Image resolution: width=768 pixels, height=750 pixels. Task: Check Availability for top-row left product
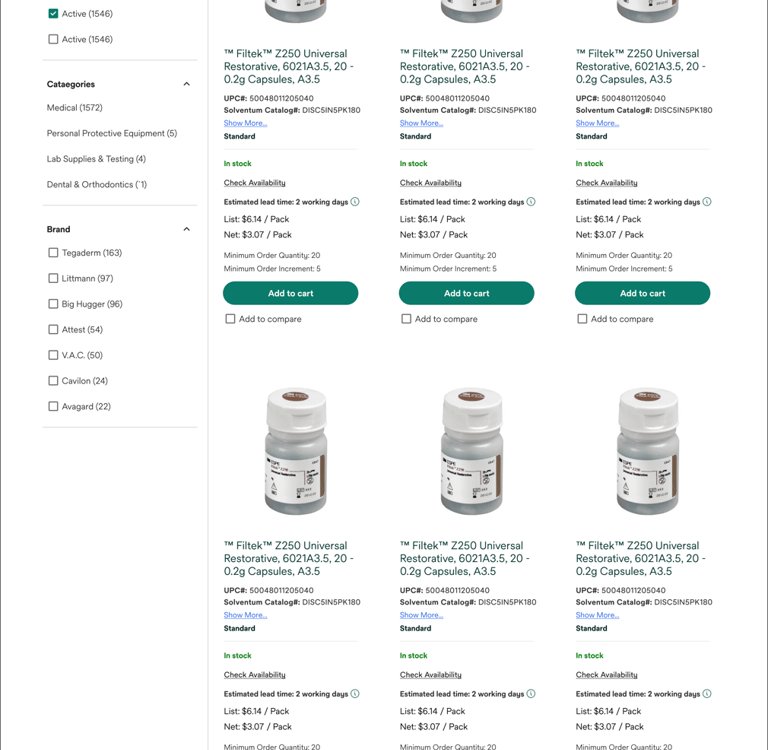pos(255,183)
